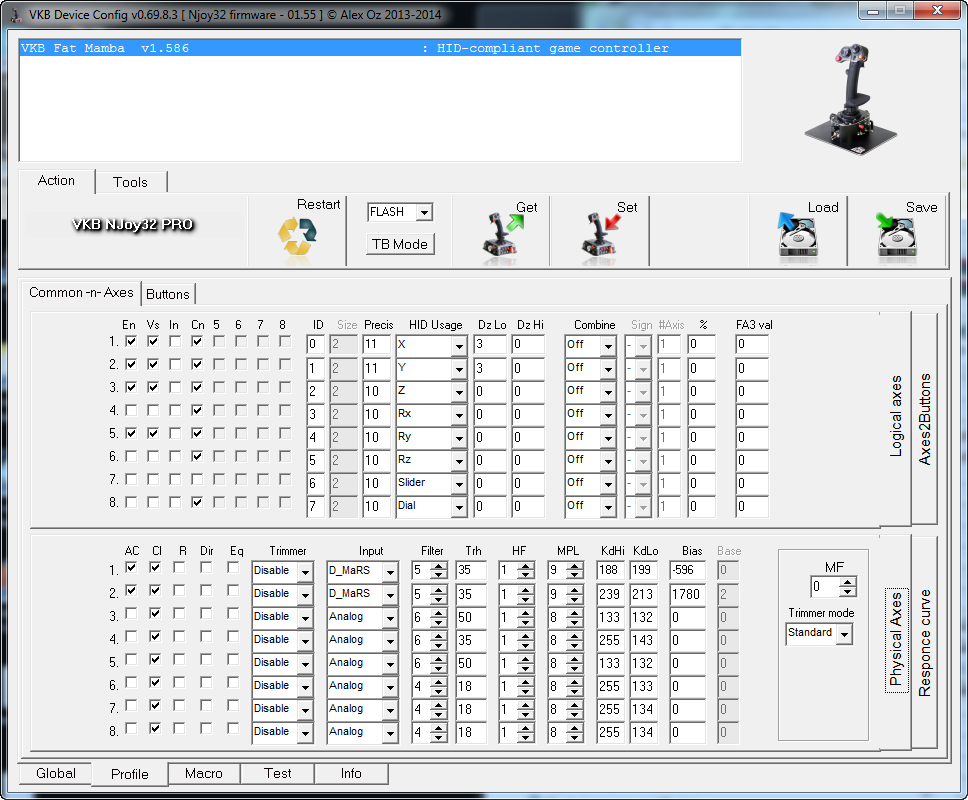Click the app icon in title bar
The height and width of the screenshot is (800, 968).
click(15, 14)
